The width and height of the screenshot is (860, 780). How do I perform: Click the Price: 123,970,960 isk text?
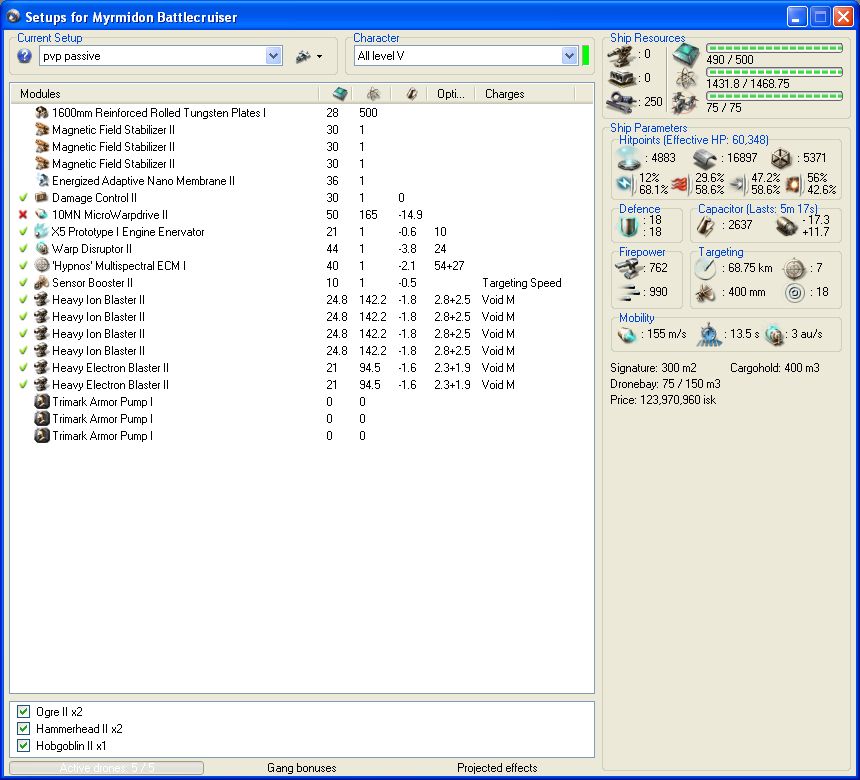click(x=663, y=400)
